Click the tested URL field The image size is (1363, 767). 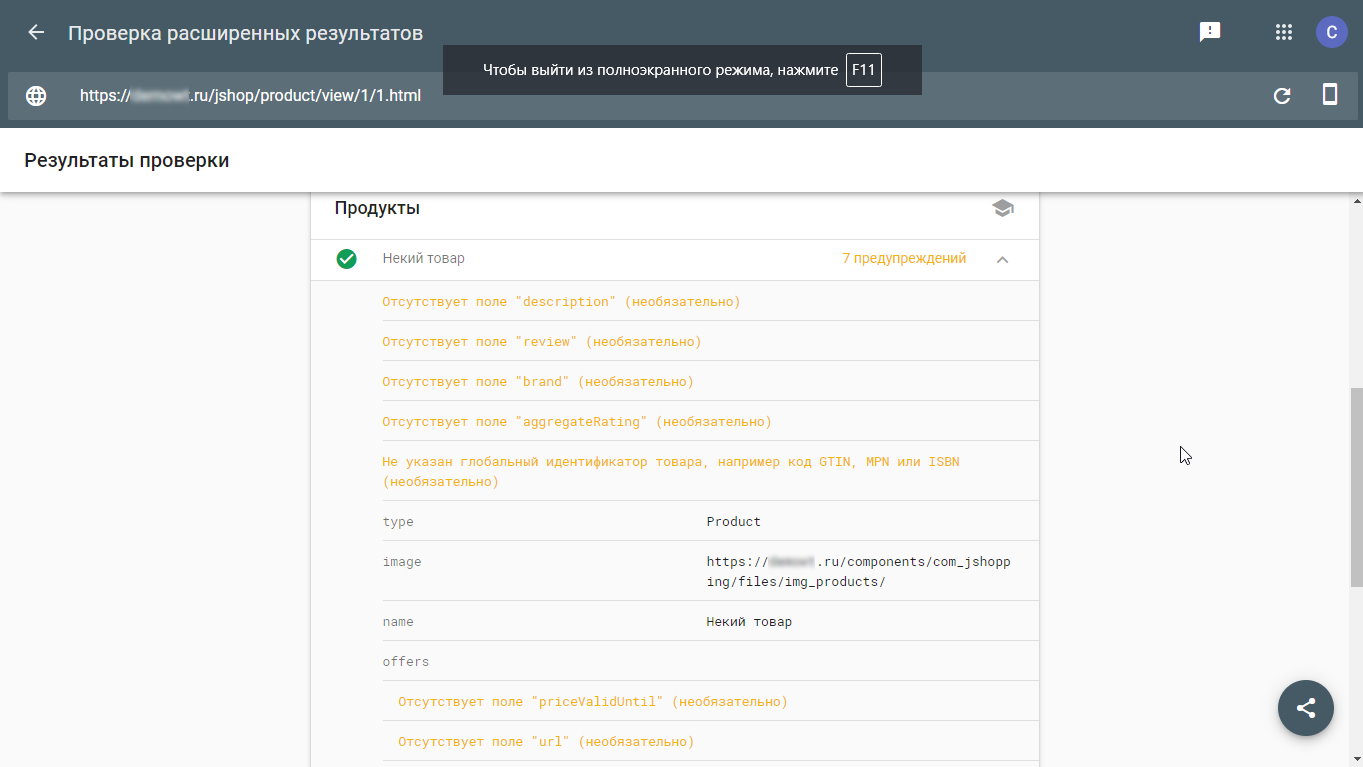tap(250, 96)
